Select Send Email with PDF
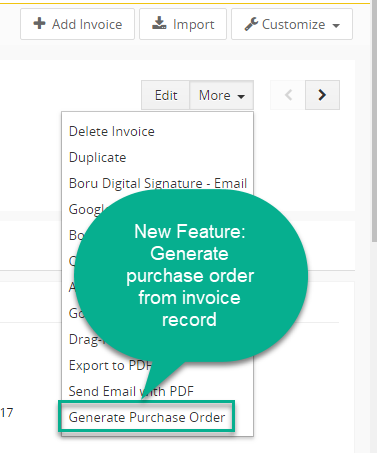This screenshot has width=377, height=453. point(131,391)
